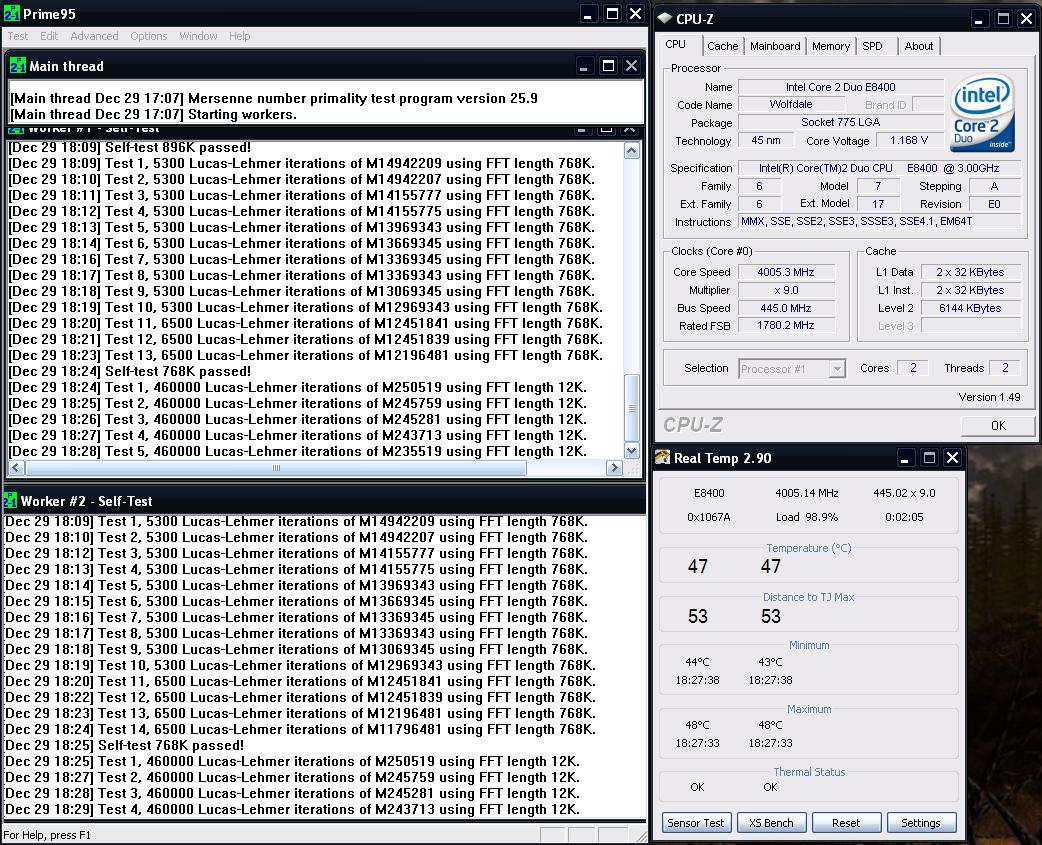Click the Worker #1 scroll up arrow
The height and width of the screenshot is (845, 1042).
[x=631, y=151]
